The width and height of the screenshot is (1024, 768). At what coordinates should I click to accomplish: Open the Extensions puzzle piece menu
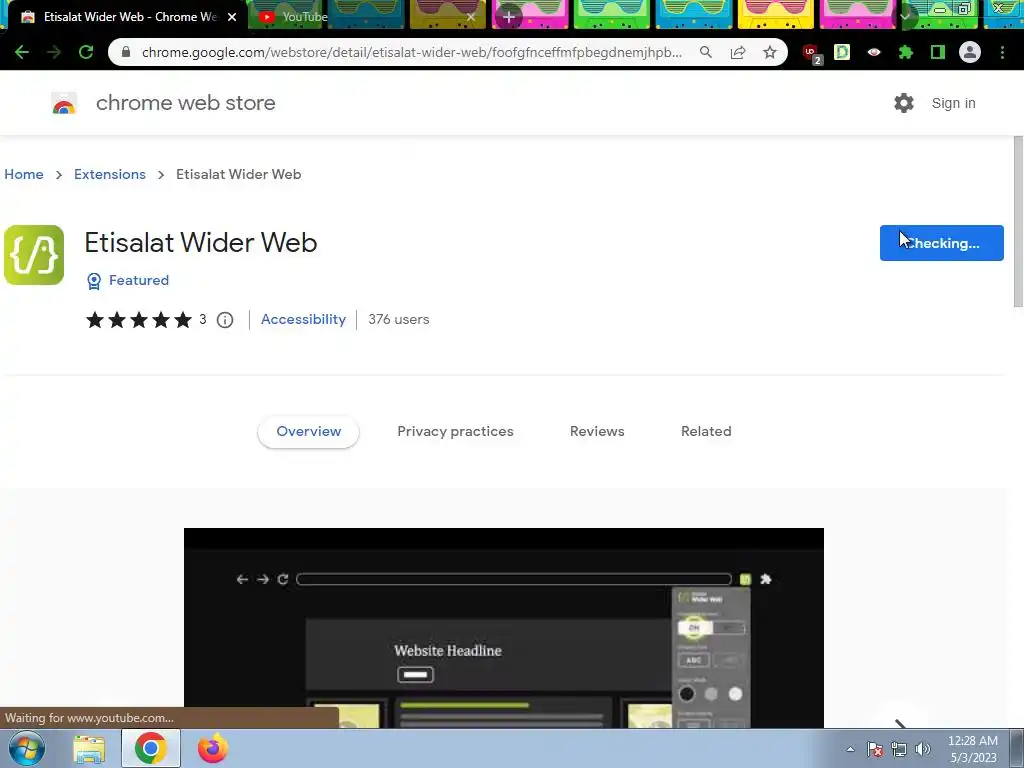click(x=906, y=52)
